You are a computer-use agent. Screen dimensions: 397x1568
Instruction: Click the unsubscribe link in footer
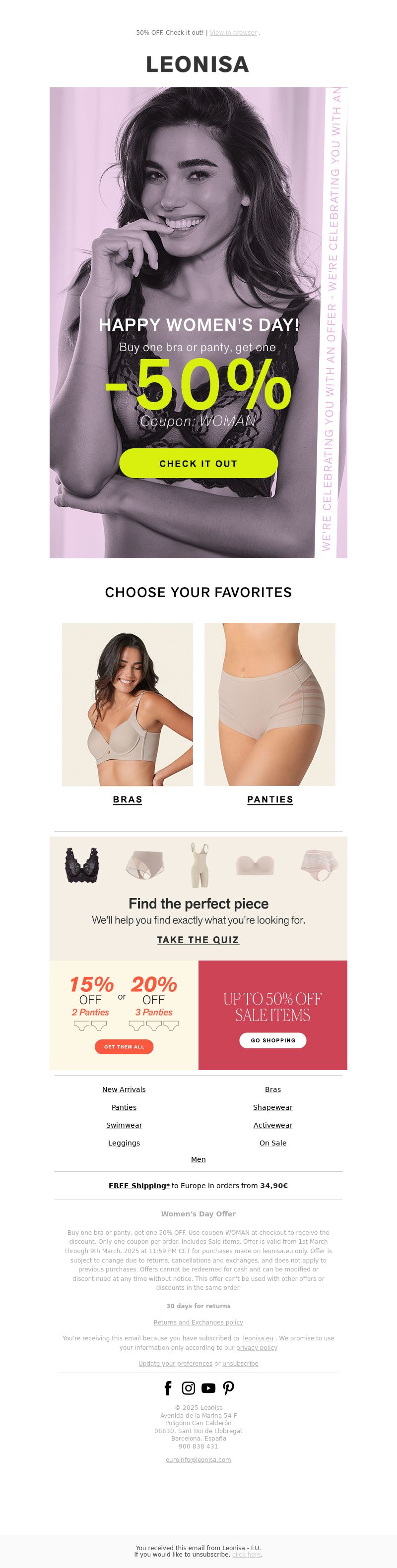(240, 1364)
